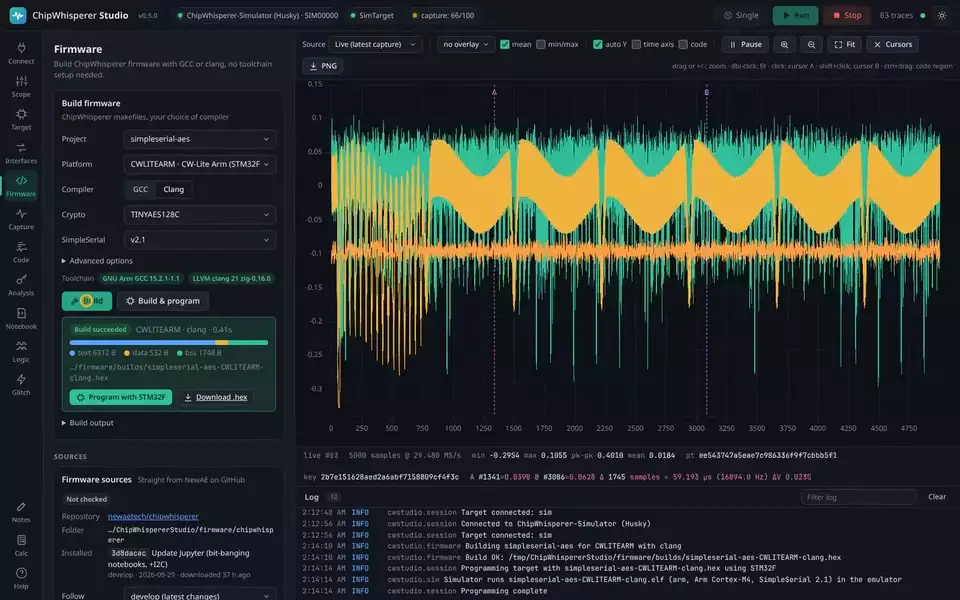Click the zoom in magnifier icon
The height and width of the screenshot is (600, 960).
pos(784,44)
